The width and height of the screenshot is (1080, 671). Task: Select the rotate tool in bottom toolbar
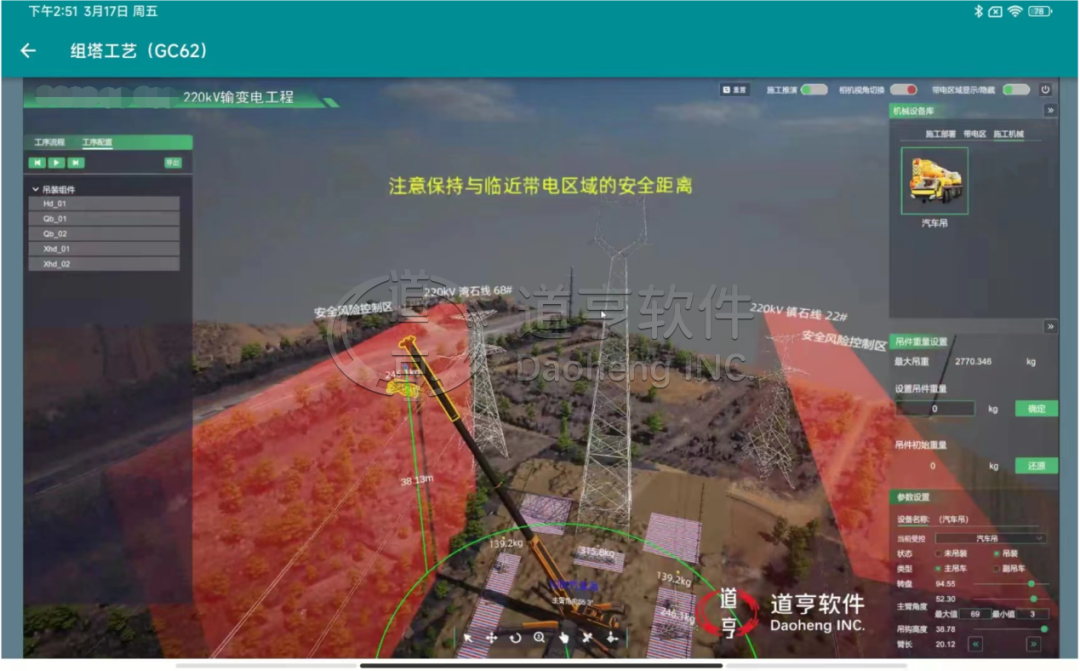tap(515, 637)
